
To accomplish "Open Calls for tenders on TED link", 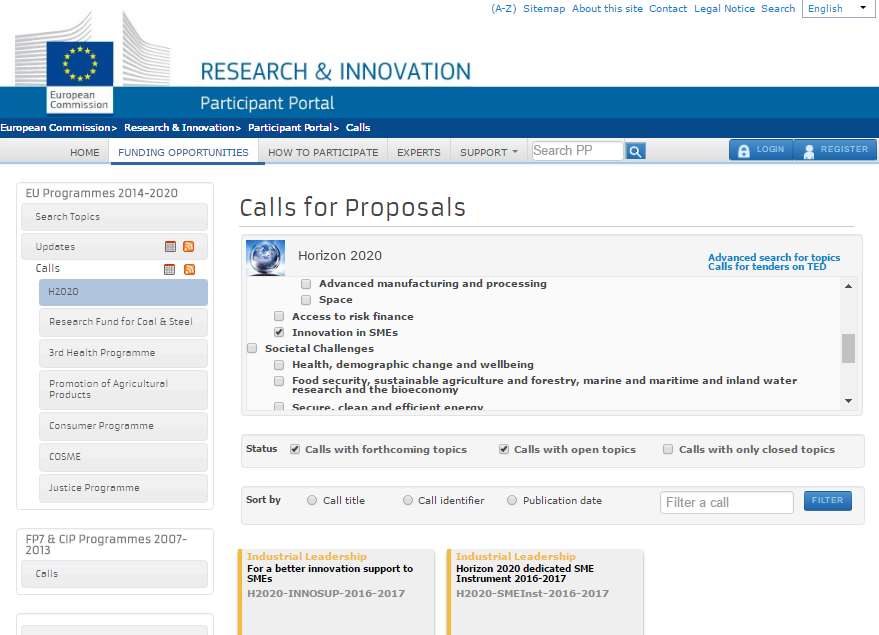I will 767,267.
